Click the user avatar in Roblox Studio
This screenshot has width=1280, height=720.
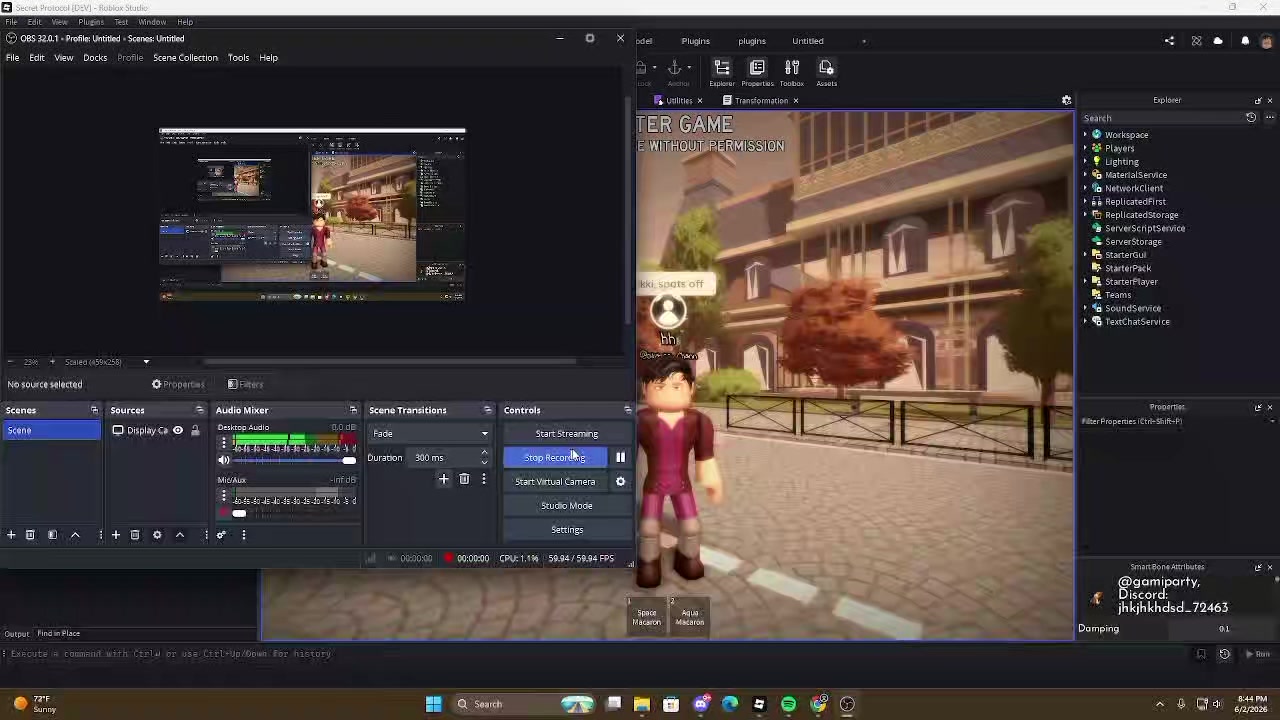(1267, 41)
